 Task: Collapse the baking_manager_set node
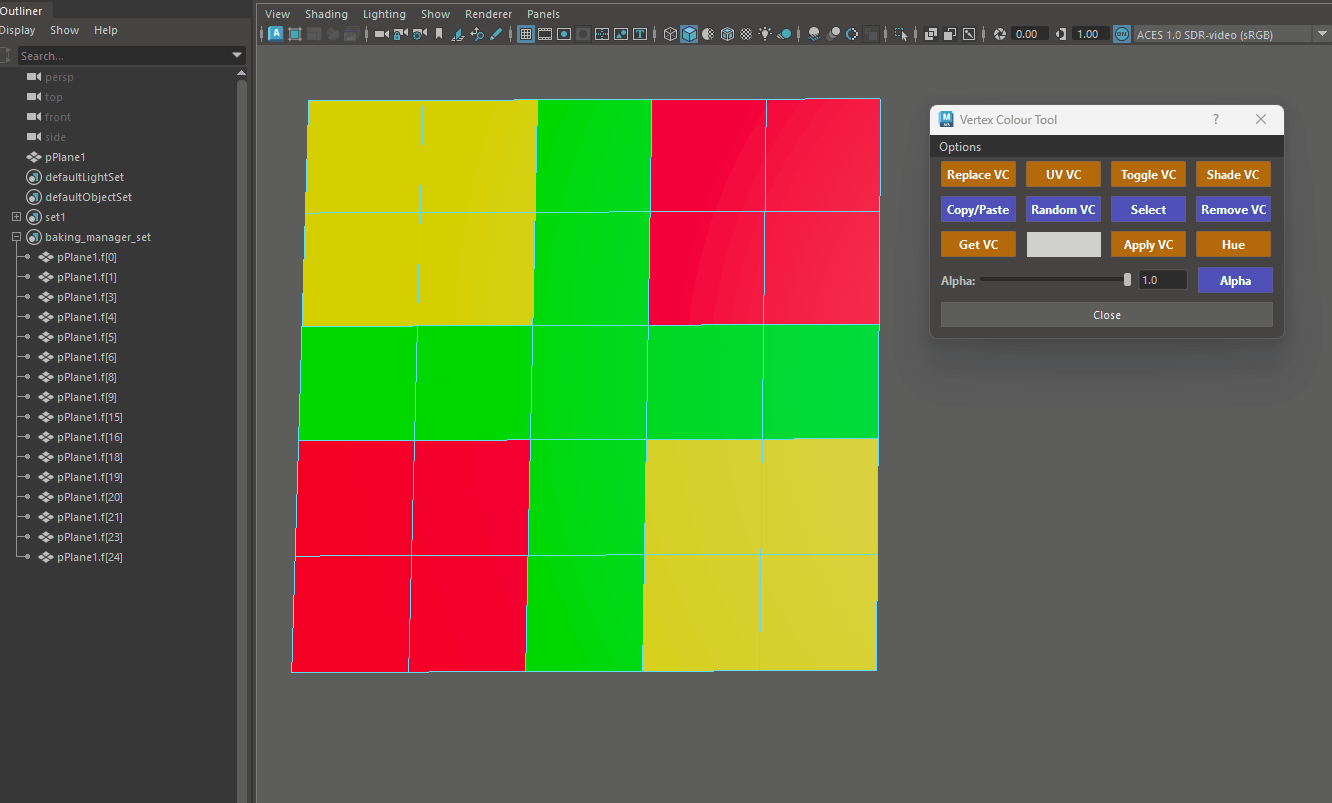16,237
